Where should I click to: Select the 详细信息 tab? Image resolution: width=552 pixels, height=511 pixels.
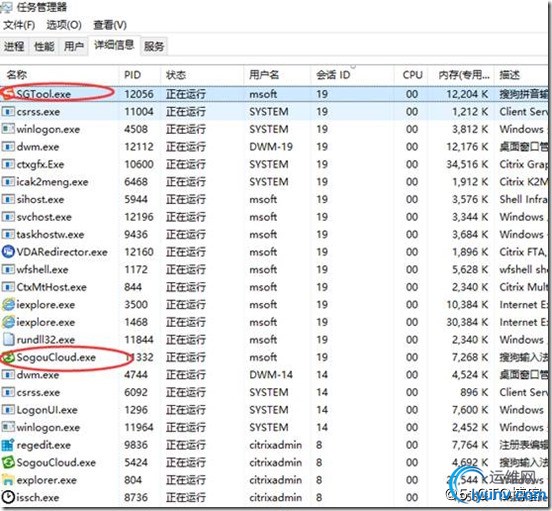[x=114, y=45]
